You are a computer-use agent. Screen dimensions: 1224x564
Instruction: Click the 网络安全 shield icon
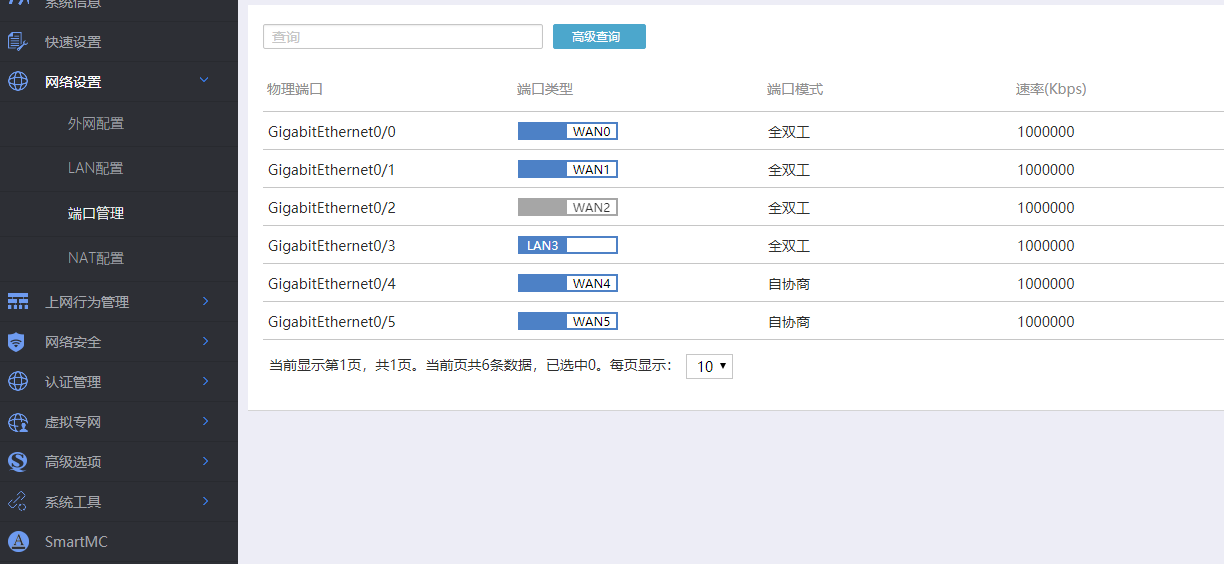click(17, 342)
